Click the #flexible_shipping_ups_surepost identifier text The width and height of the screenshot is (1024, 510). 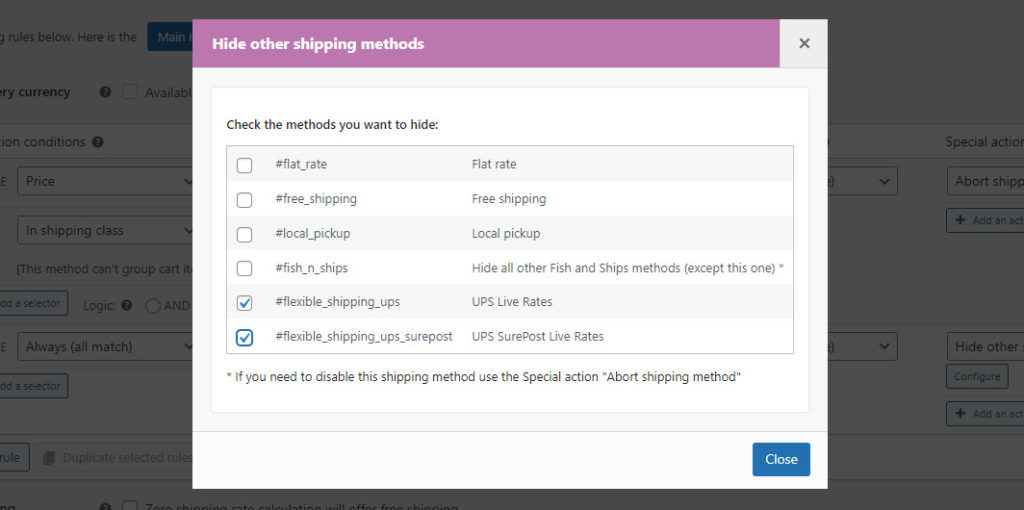(x=364, y=336)
